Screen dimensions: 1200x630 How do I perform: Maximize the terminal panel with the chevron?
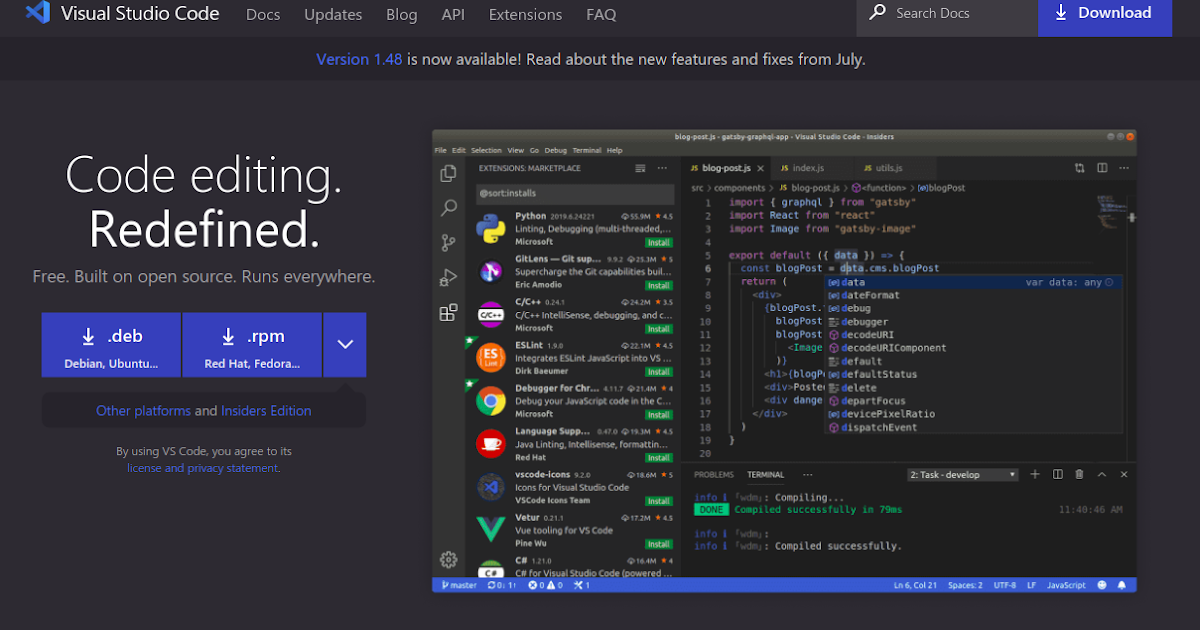point(1101,474)
